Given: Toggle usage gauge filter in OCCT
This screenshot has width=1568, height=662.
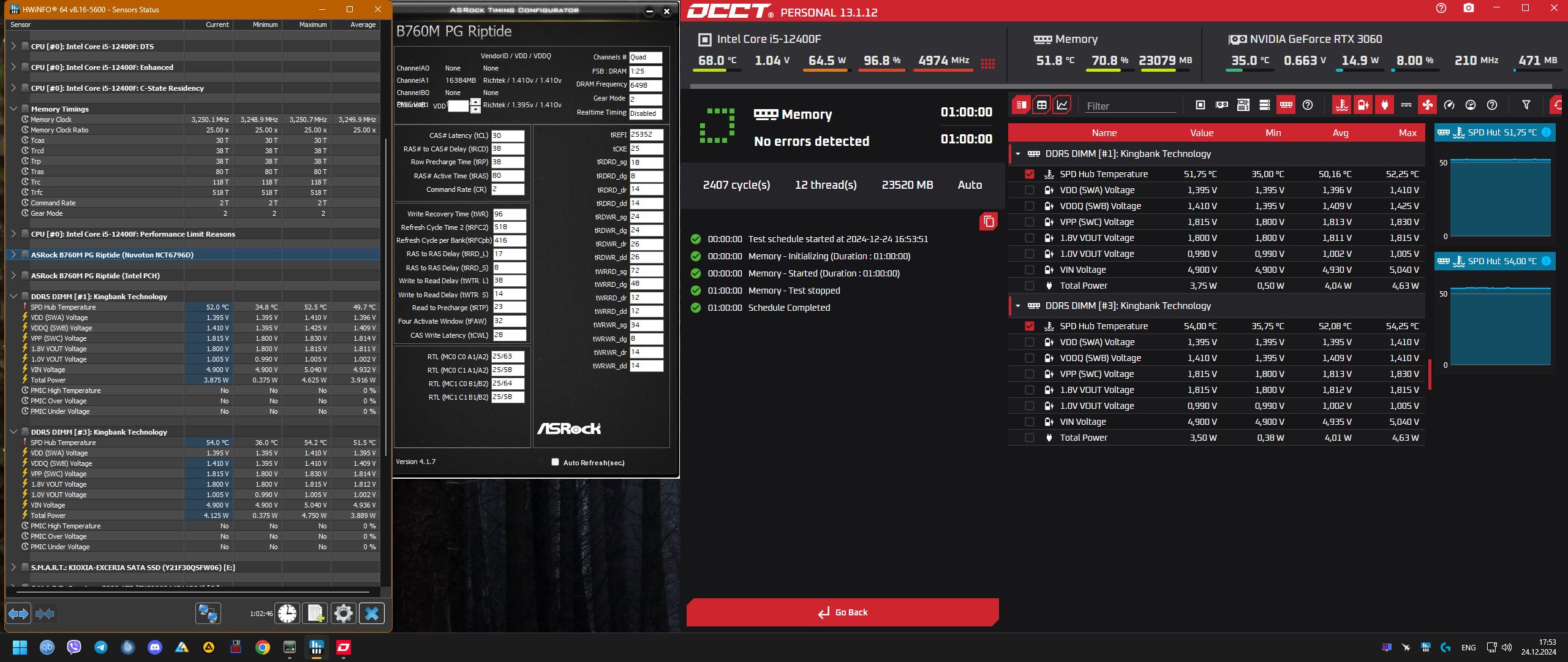Looking at the screenshot, I should tap(1471, 105).
